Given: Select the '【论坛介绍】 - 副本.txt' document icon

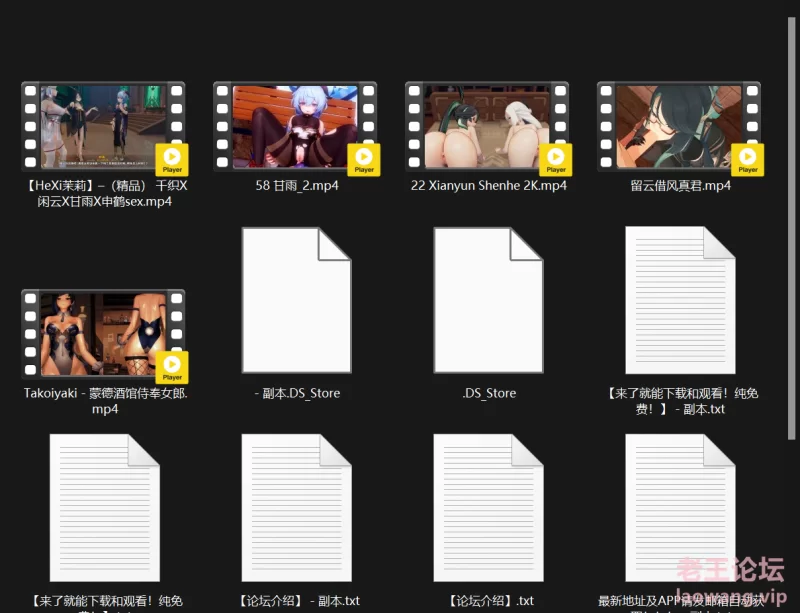Looking at the screenshot, I should click(x=296, y=508).
